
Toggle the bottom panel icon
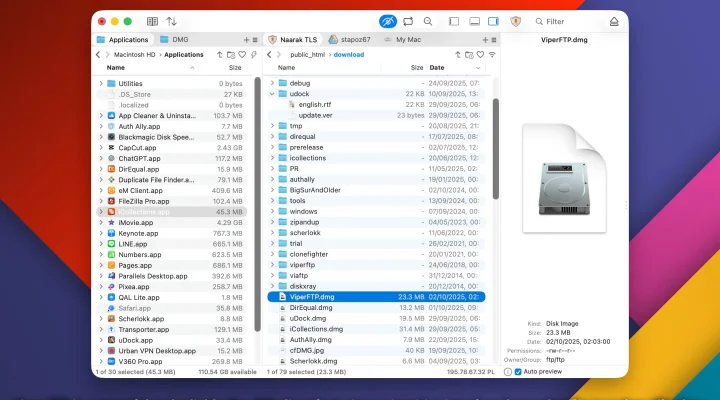(x=474, y=22)
